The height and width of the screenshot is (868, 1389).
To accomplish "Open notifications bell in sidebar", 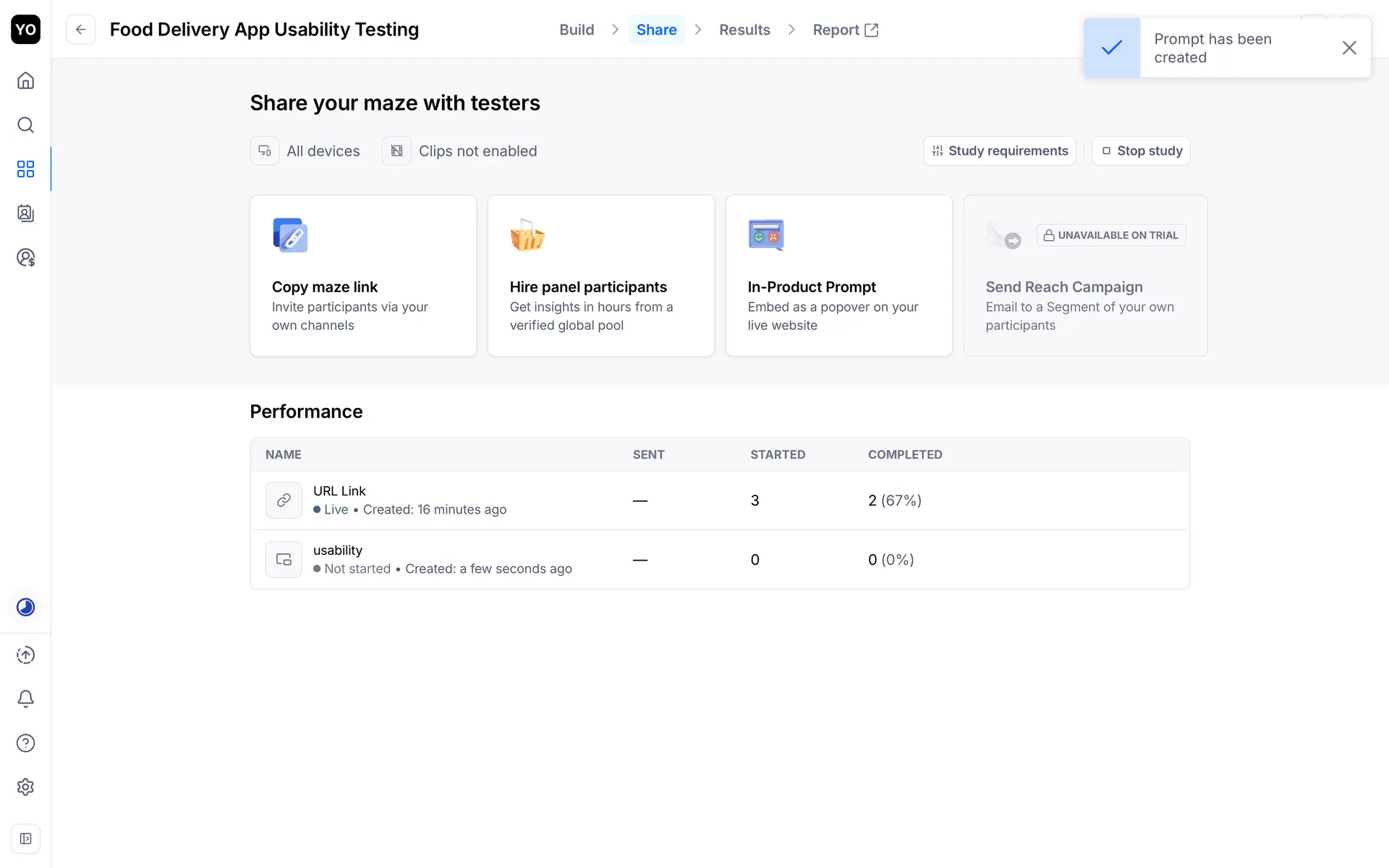I will pyautogui.click(x=25, y=699).
